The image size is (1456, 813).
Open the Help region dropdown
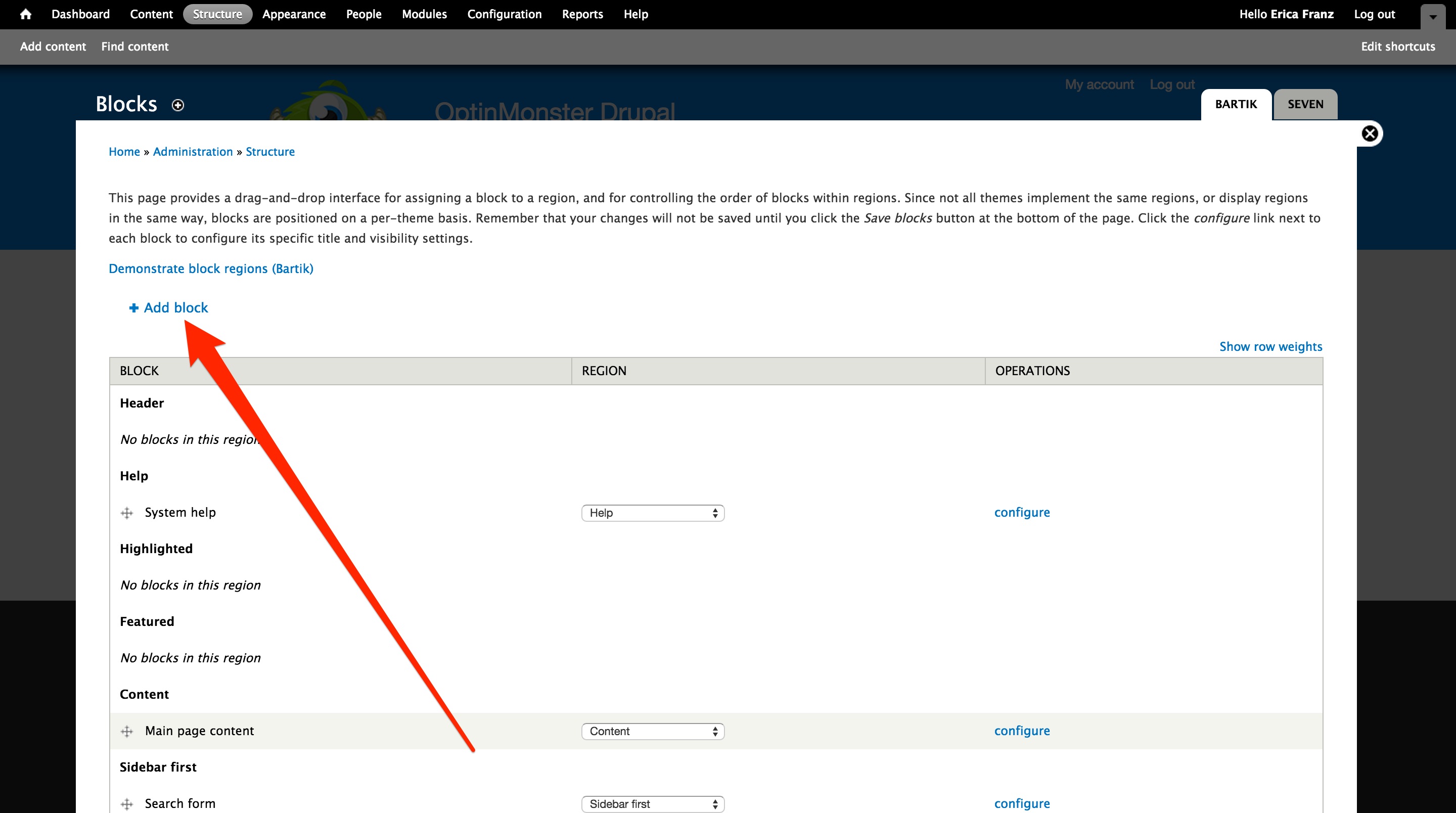[653, 513]
